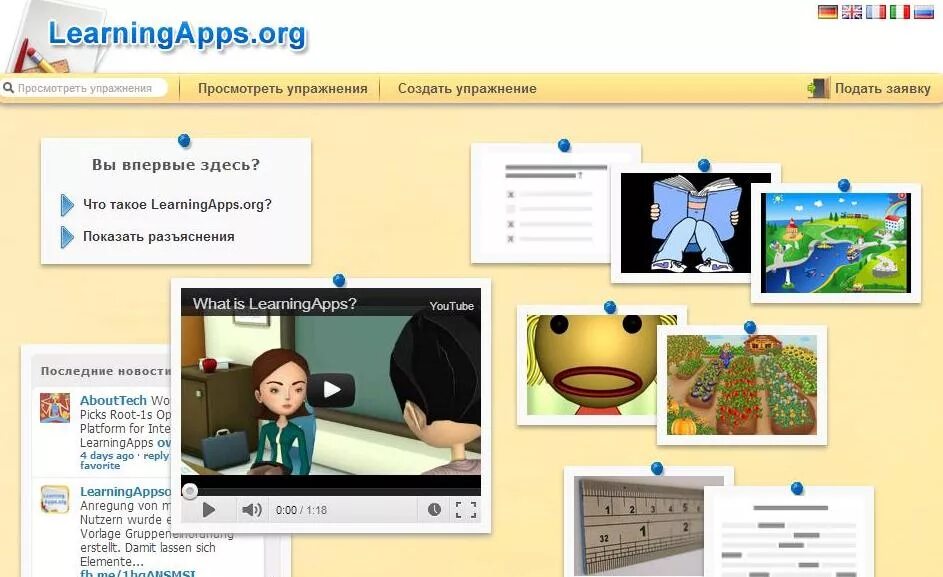Switch site language to German flag

(x=828, y=12)
